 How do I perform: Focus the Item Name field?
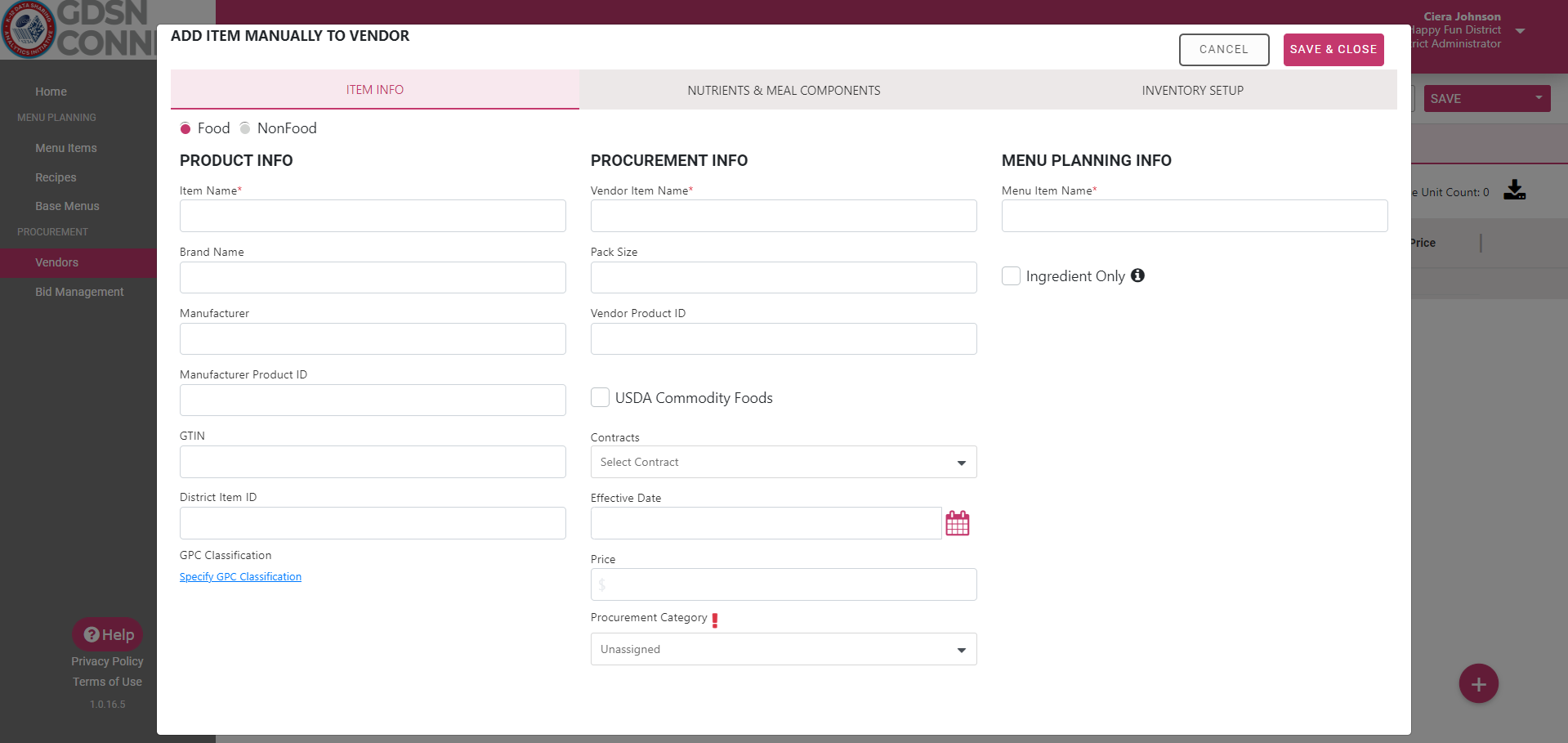click(373, 216)
